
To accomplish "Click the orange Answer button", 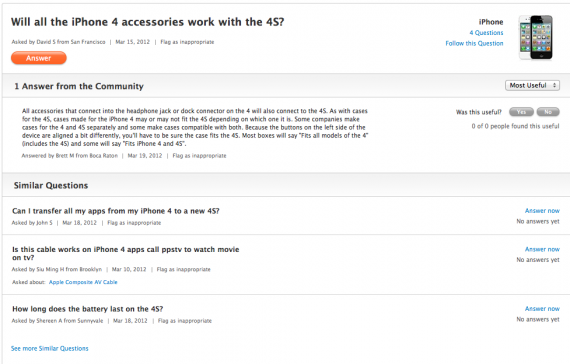I will coord(39,58).
